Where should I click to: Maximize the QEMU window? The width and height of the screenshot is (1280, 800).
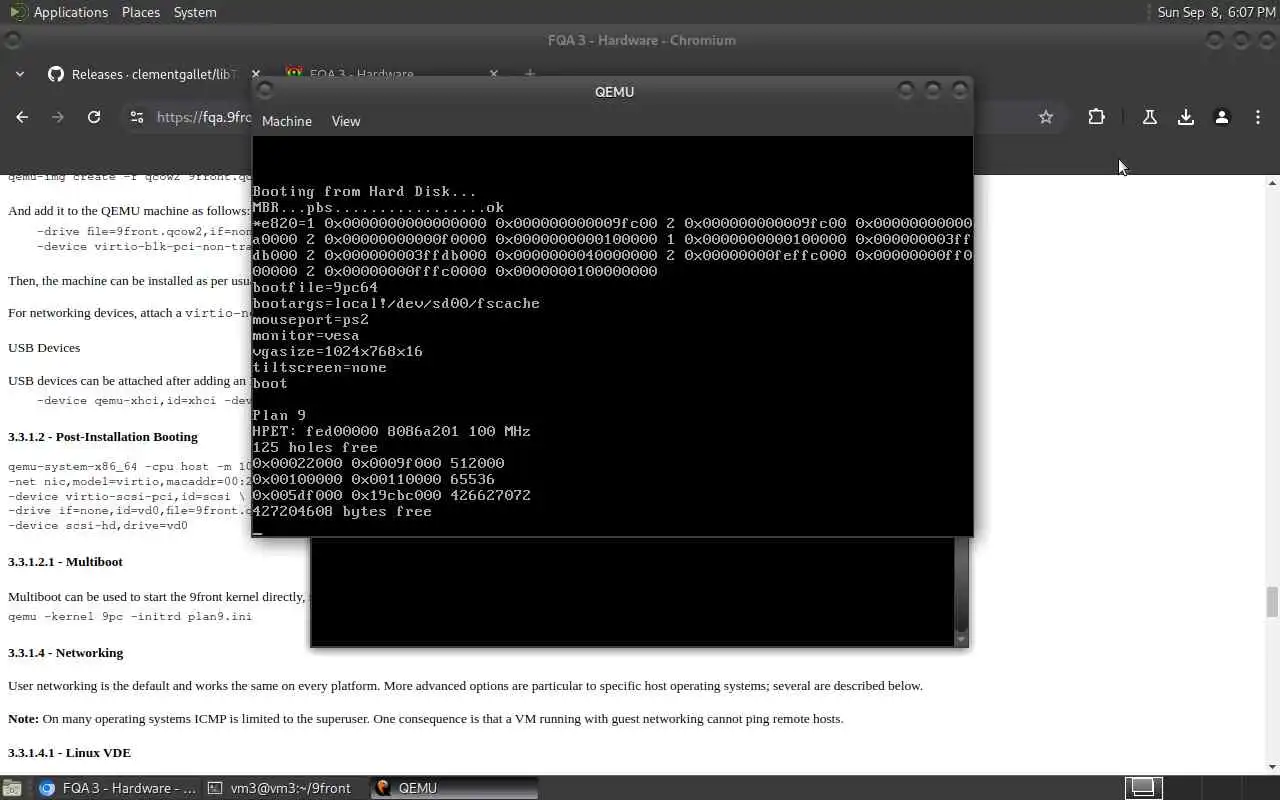[933, 91]
